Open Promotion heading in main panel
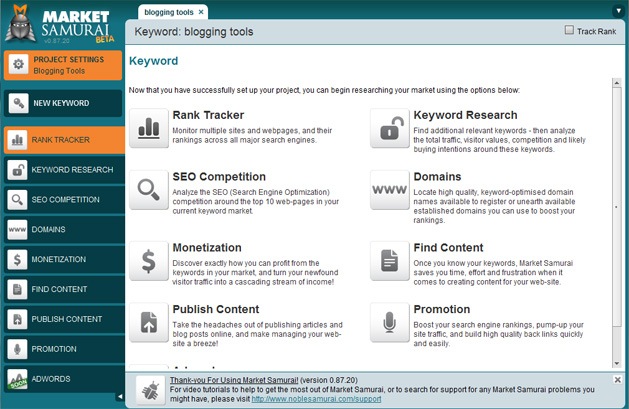This screenshot has width=629, height=409. point(442,310)
